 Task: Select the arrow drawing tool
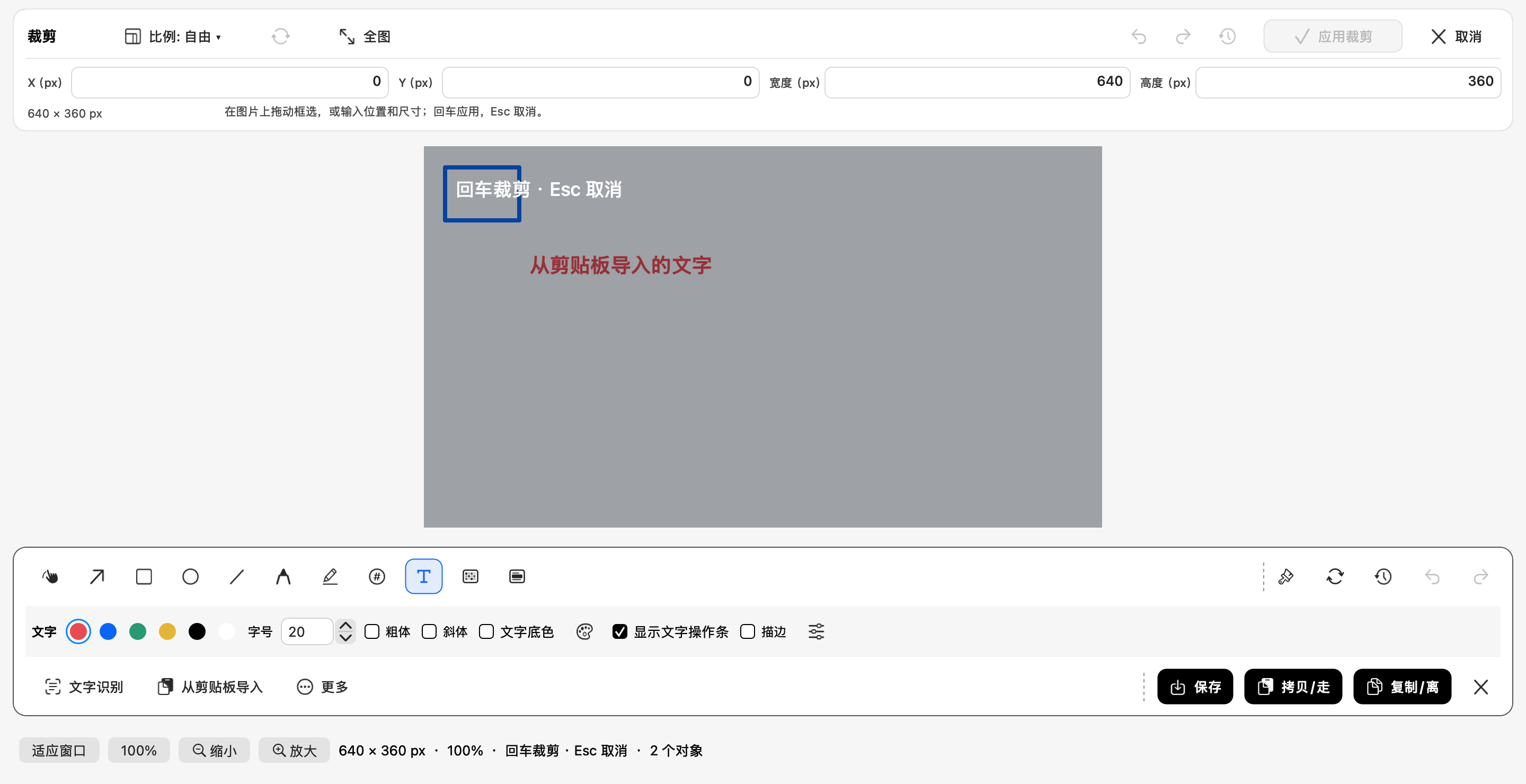[97, 576]
